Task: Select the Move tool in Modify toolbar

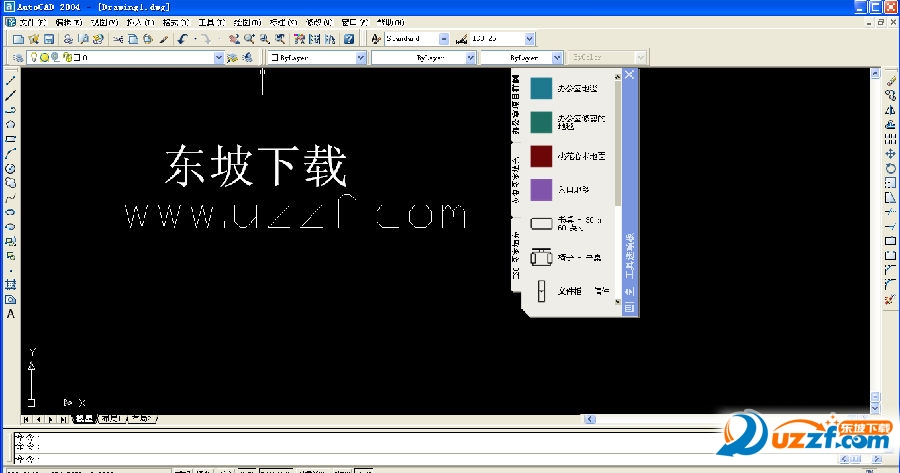Action: 890,154
